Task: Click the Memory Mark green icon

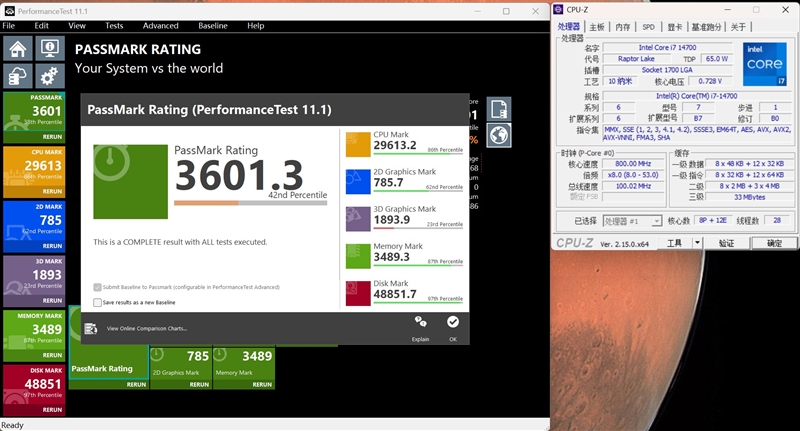Action: [x=358, y=256]
